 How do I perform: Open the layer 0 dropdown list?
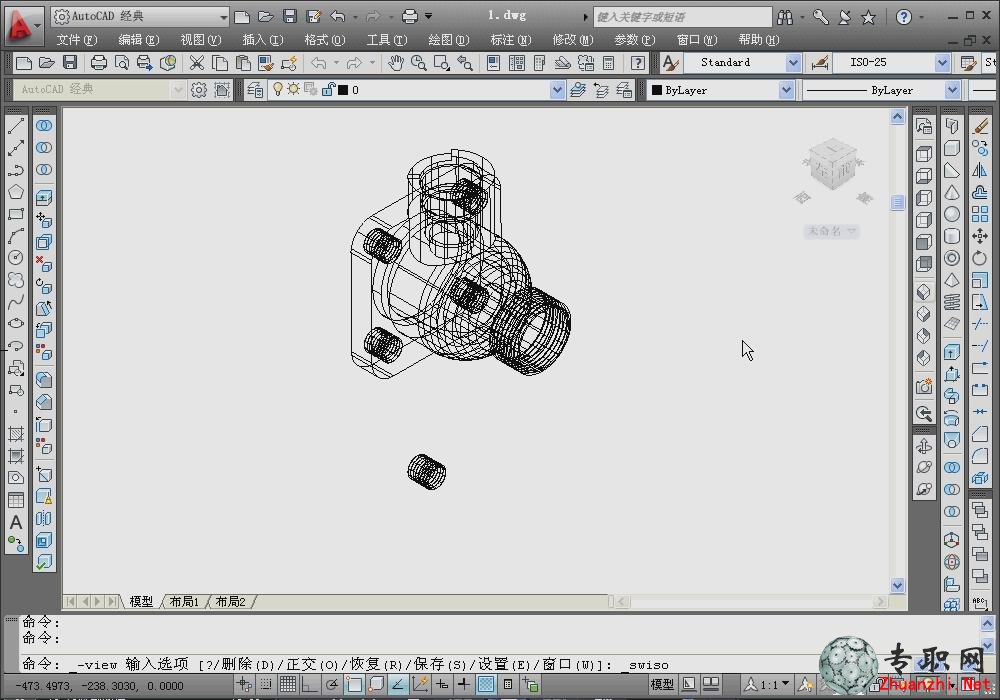pos(557,90)
